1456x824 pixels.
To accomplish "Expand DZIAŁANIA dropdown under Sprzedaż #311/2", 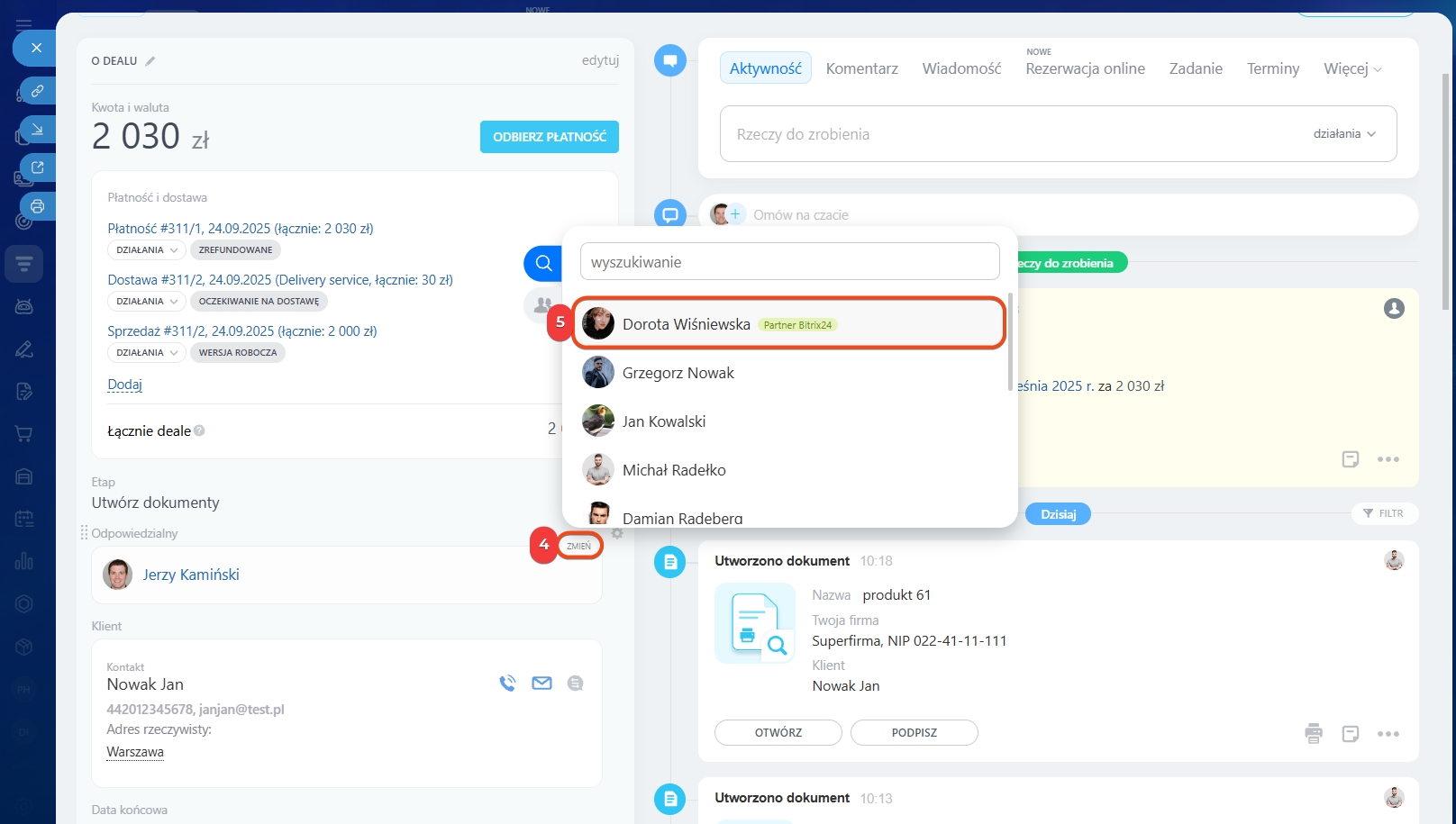I will [146, 353].
